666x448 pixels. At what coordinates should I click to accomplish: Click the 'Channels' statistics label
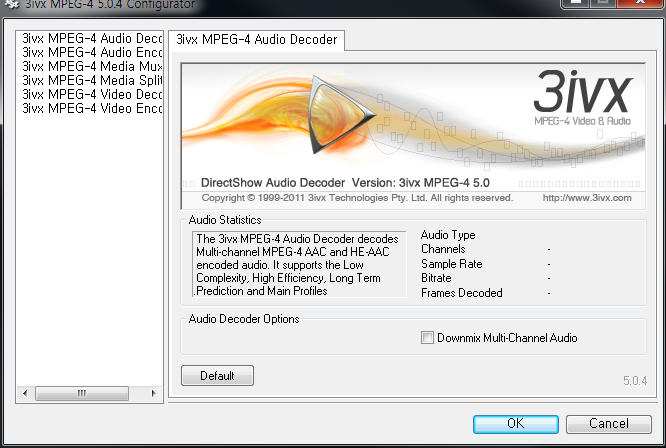[x=443, y=249]
